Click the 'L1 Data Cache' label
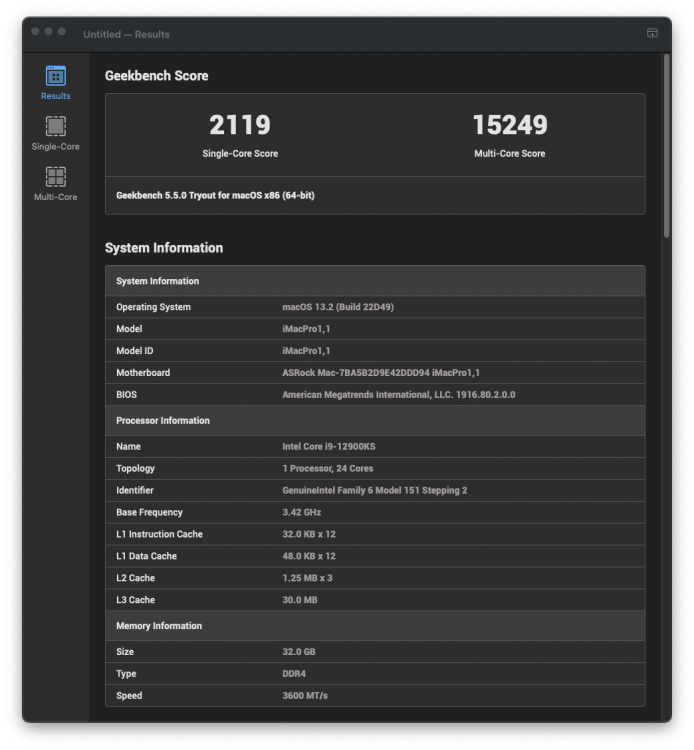 click(146, 556)
